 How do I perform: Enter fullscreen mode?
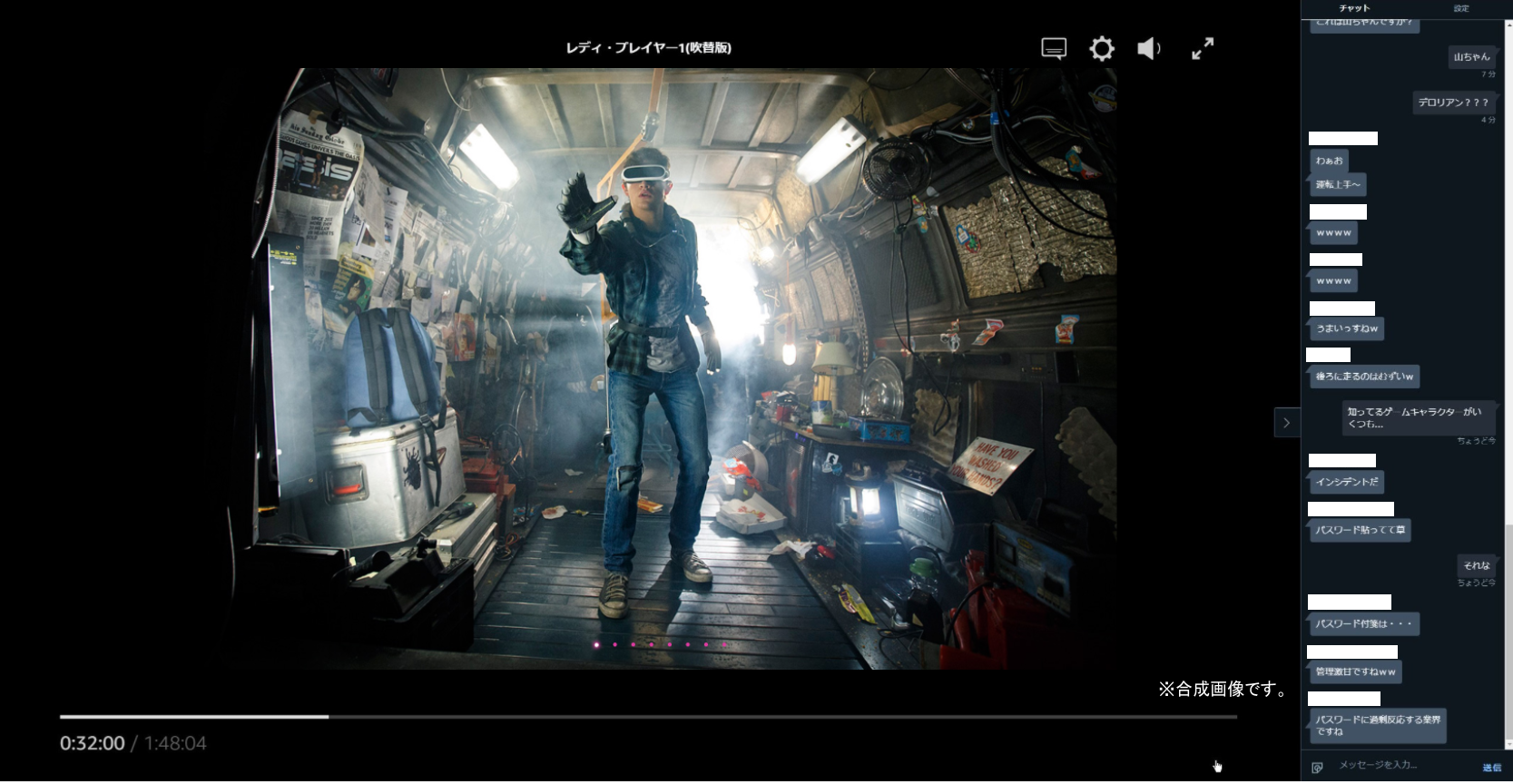click(1203, 48)
